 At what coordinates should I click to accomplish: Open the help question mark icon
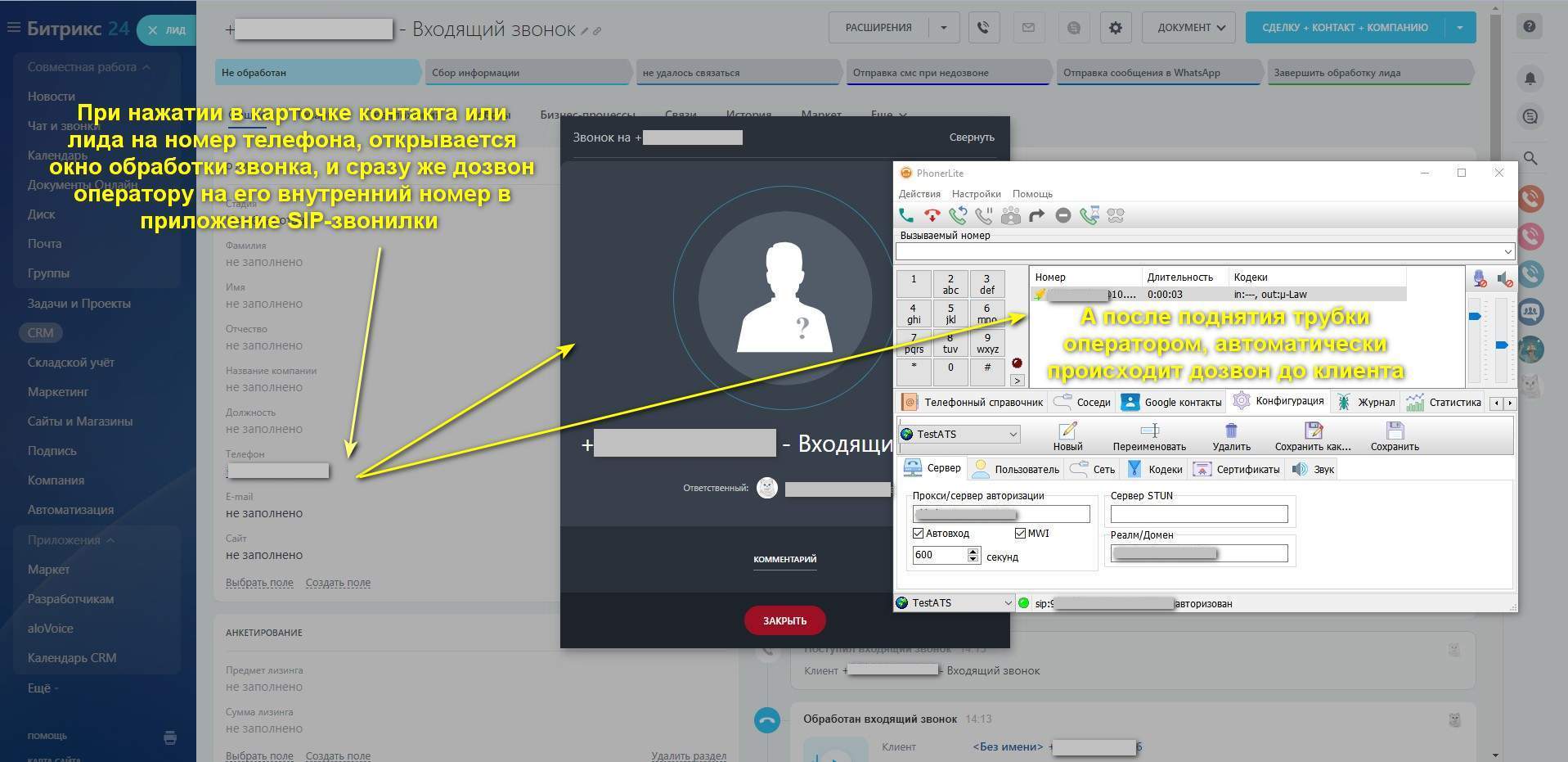point(1529,27)
